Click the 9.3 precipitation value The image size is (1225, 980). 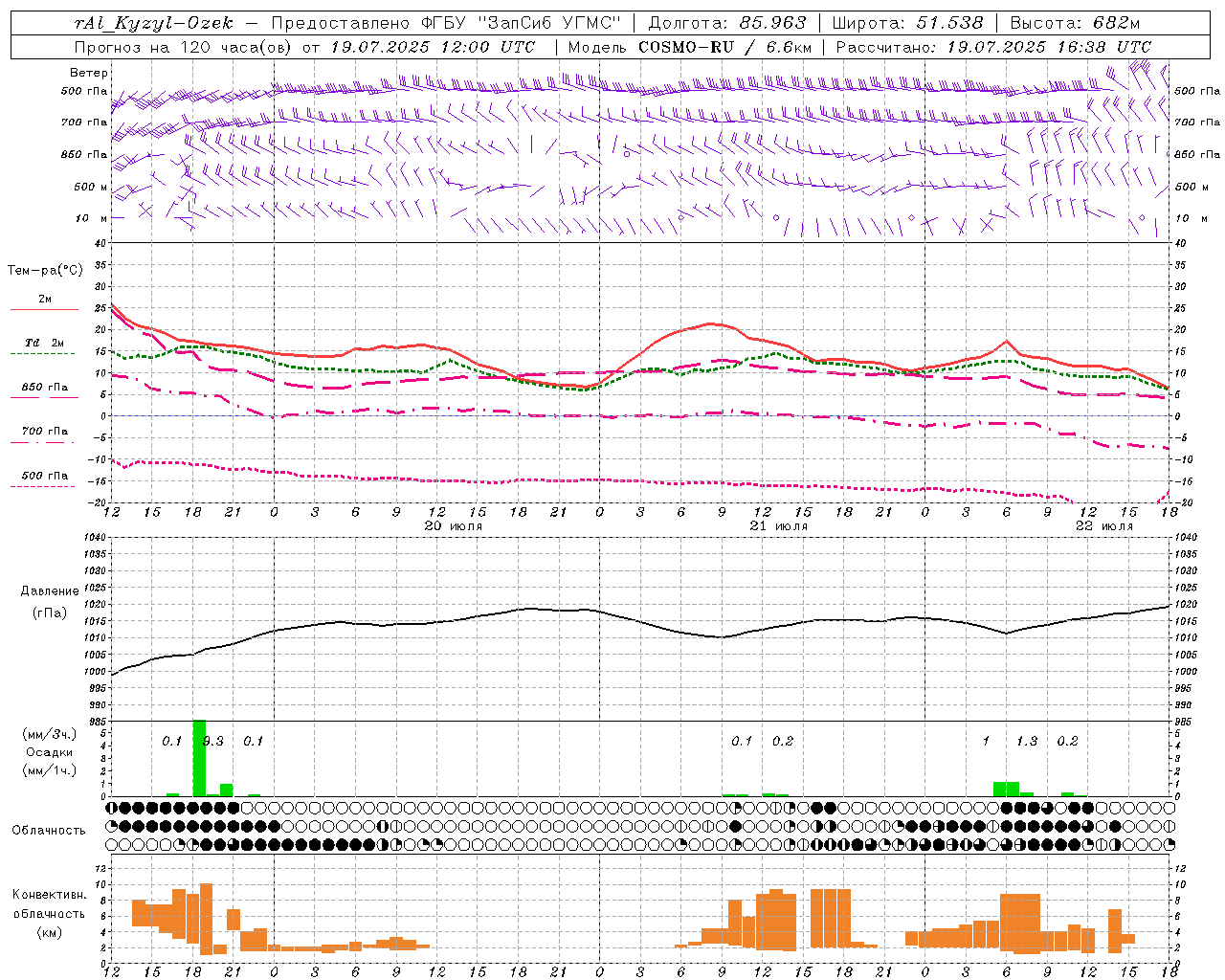[212, 741]
